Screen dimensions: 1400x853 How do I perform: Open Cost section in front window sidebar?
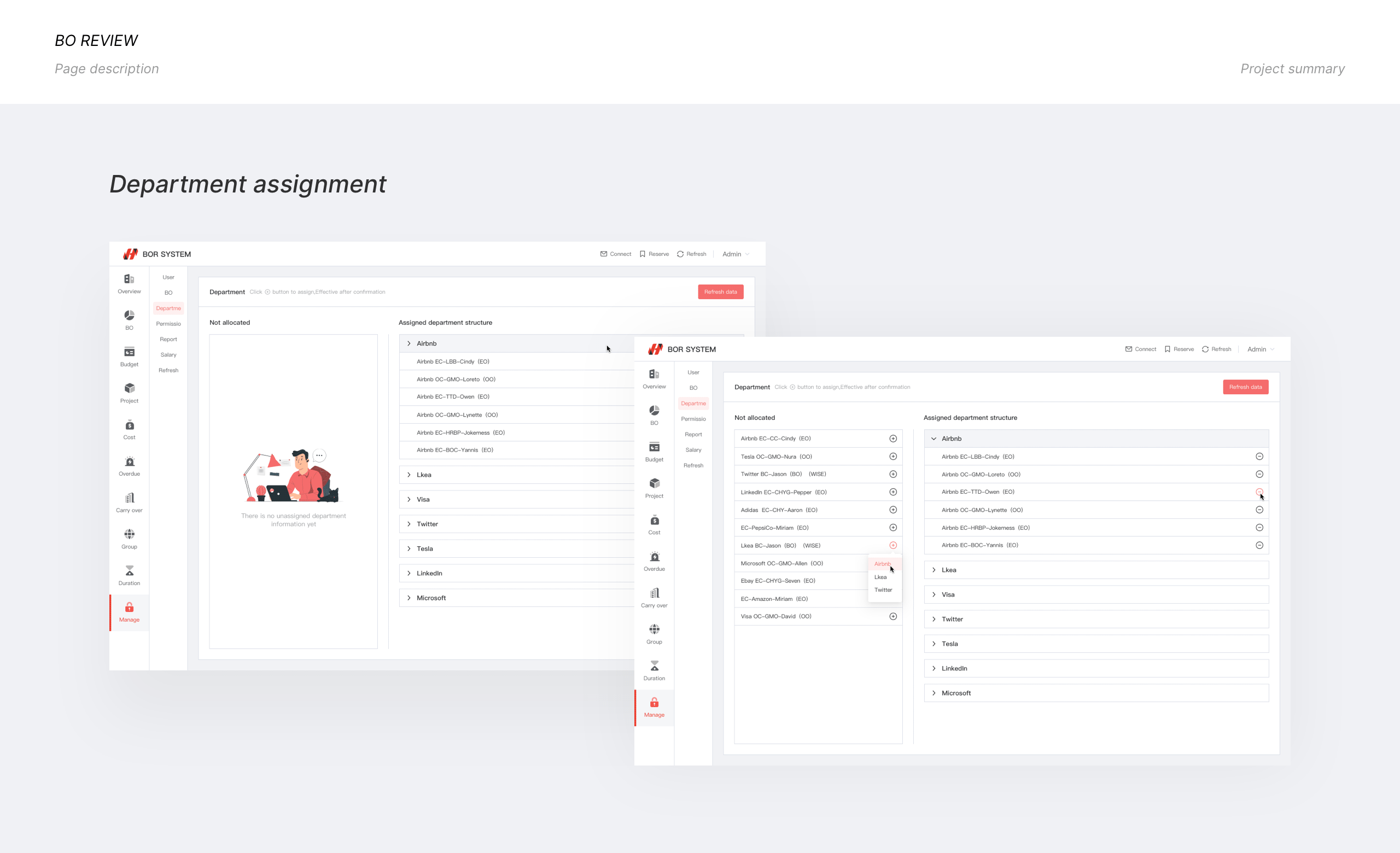point(654,525)
